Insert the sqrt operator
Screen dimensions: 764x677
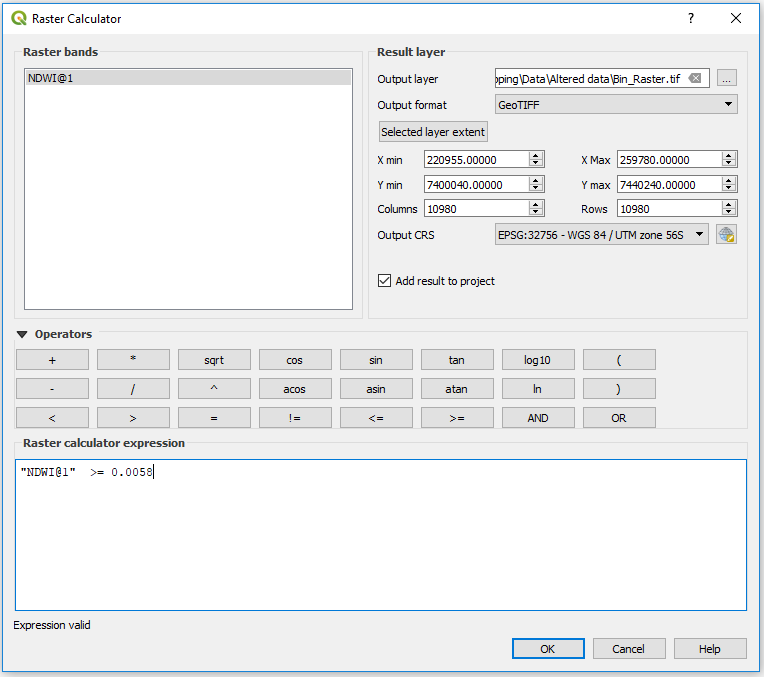[x=214, y=360]
